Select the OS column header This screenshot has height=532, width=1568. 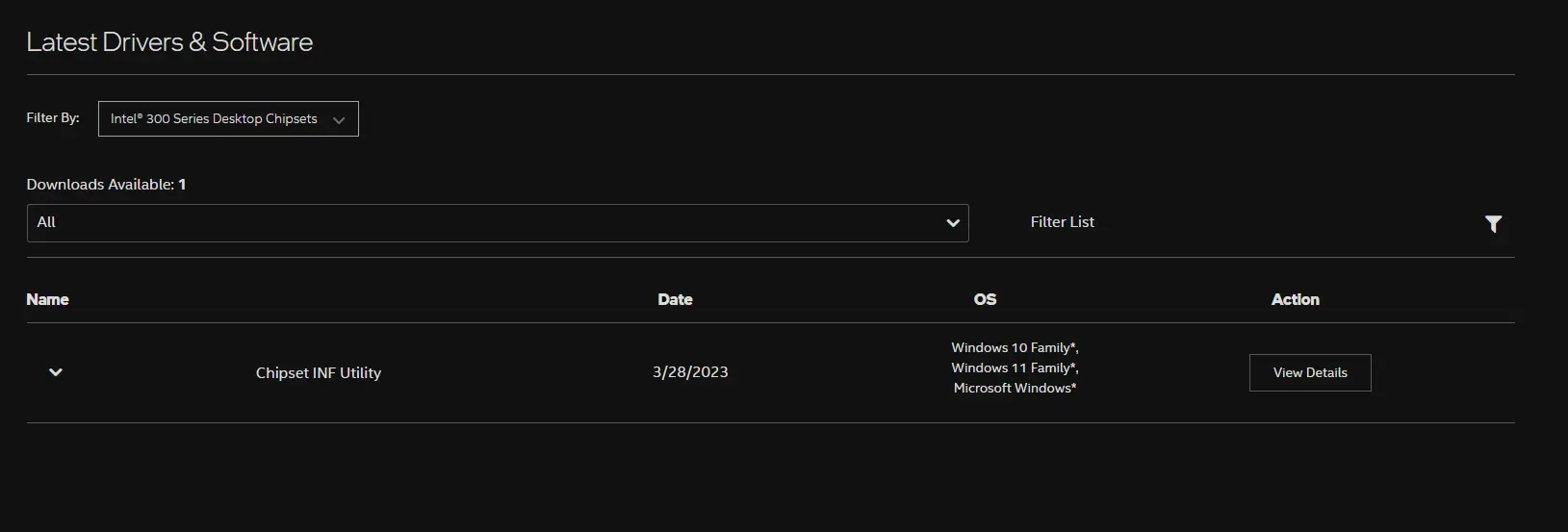[x=985, y=299]
